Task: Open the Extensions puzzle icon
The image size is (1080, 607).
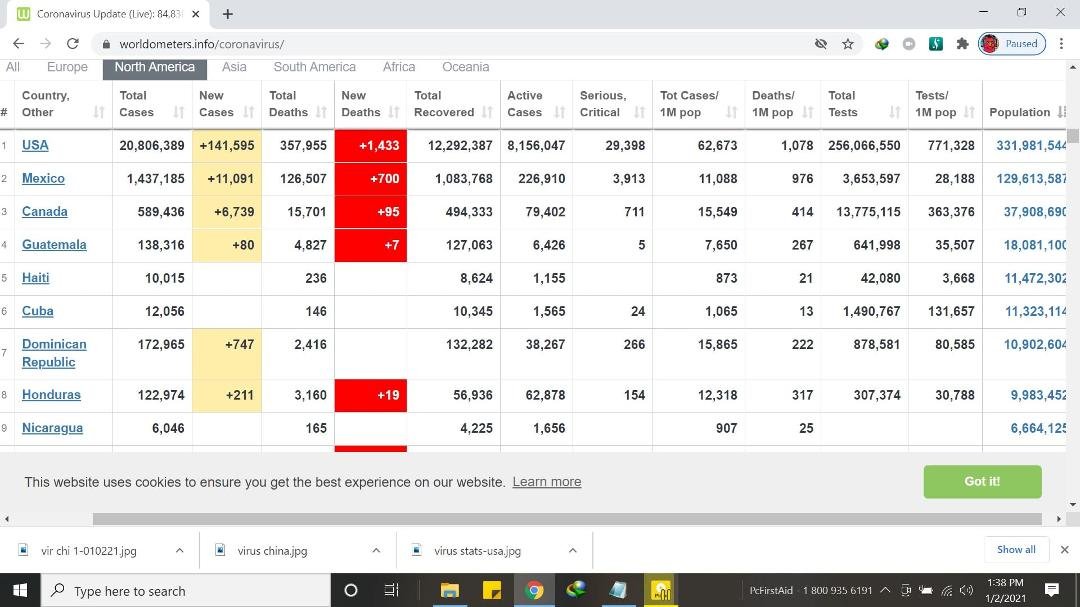Action: pos(962,44)
